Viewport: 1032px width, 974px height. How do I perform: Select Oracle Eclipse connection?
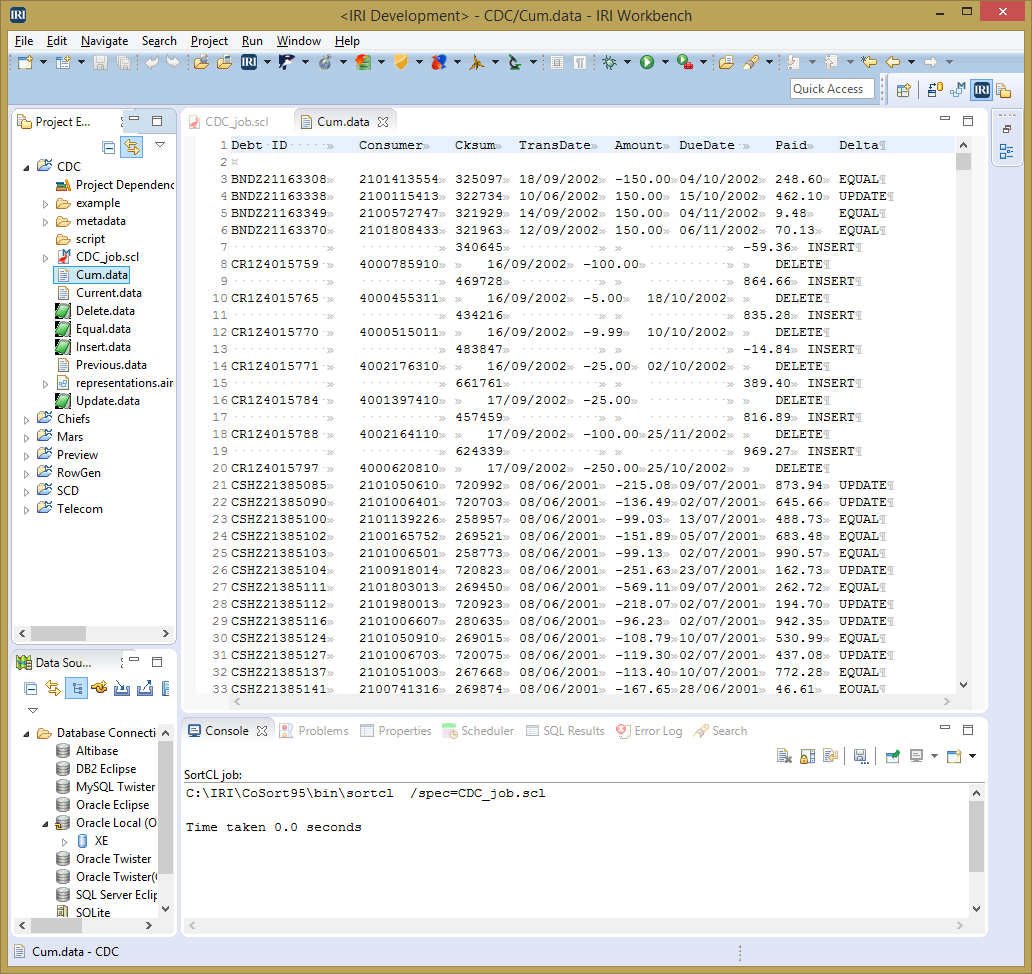coord(113,805)
